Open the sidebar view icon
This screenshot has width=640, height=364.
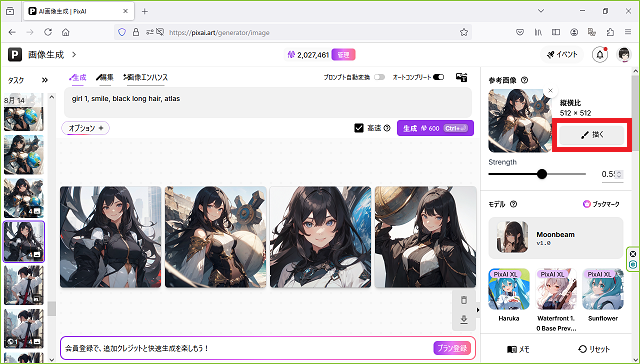coord(556,32)
